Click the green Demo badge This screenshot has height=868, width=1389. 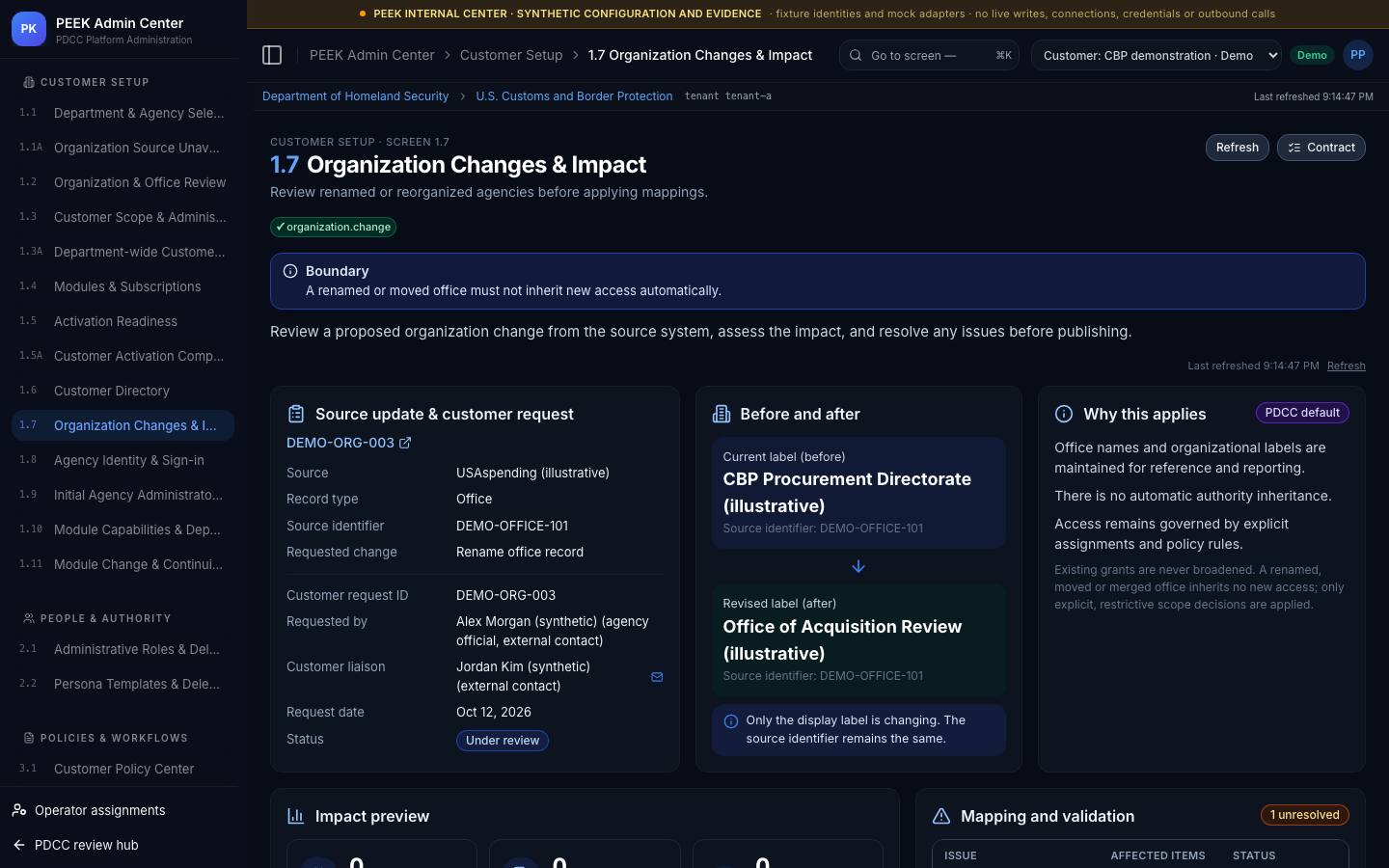click(1312, 55)
